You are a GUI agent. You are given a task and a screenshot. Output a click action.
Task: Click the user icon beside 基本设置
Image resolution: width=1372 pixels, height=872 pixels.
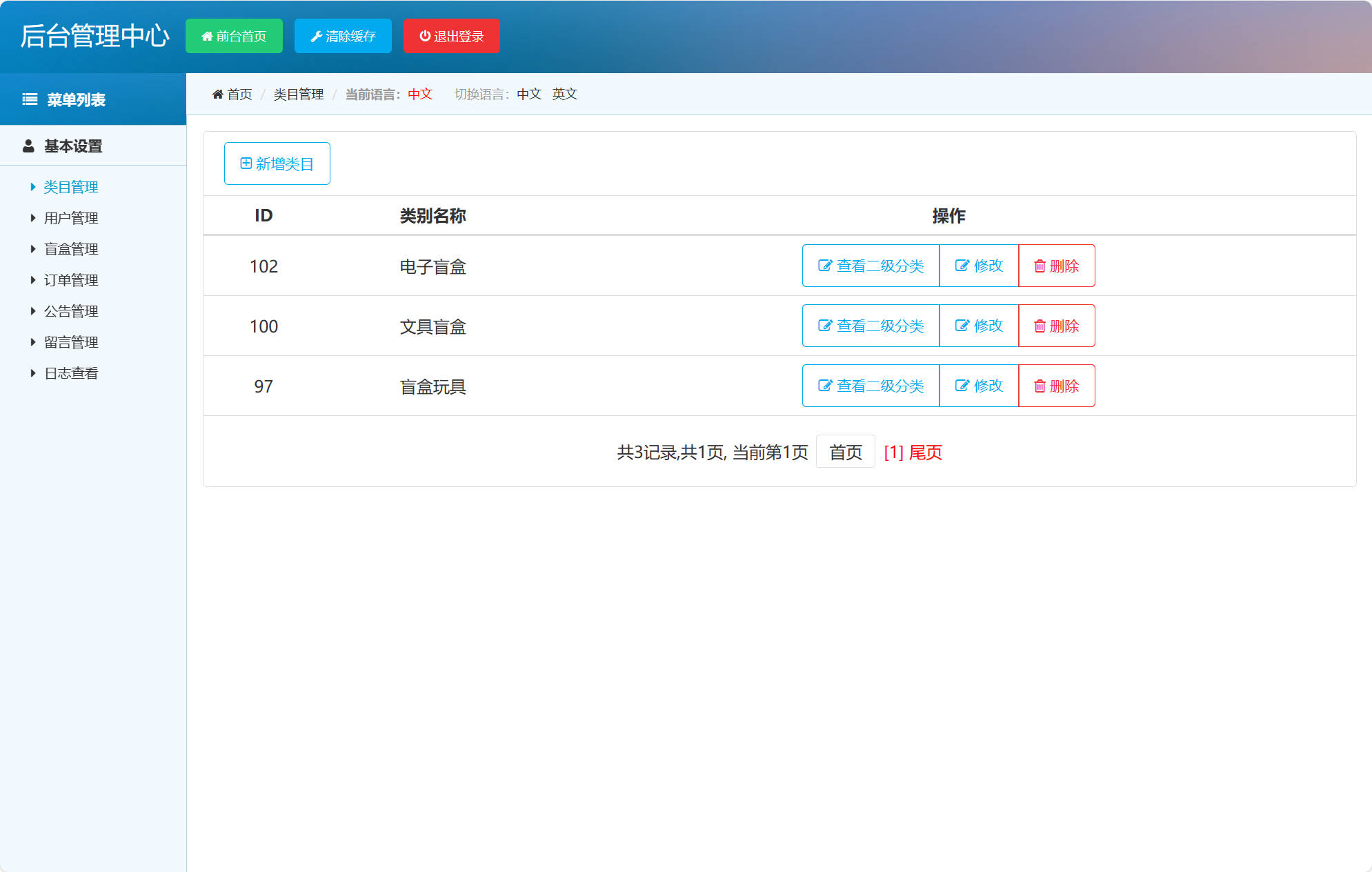coord(28,146)
